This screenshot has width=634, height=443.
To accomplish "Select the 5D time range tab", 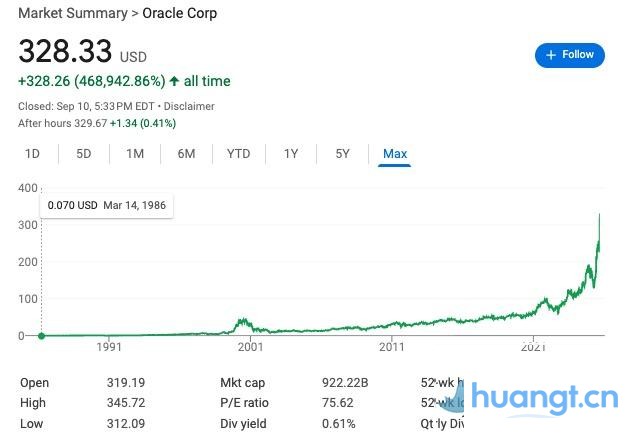I will 84,154.
